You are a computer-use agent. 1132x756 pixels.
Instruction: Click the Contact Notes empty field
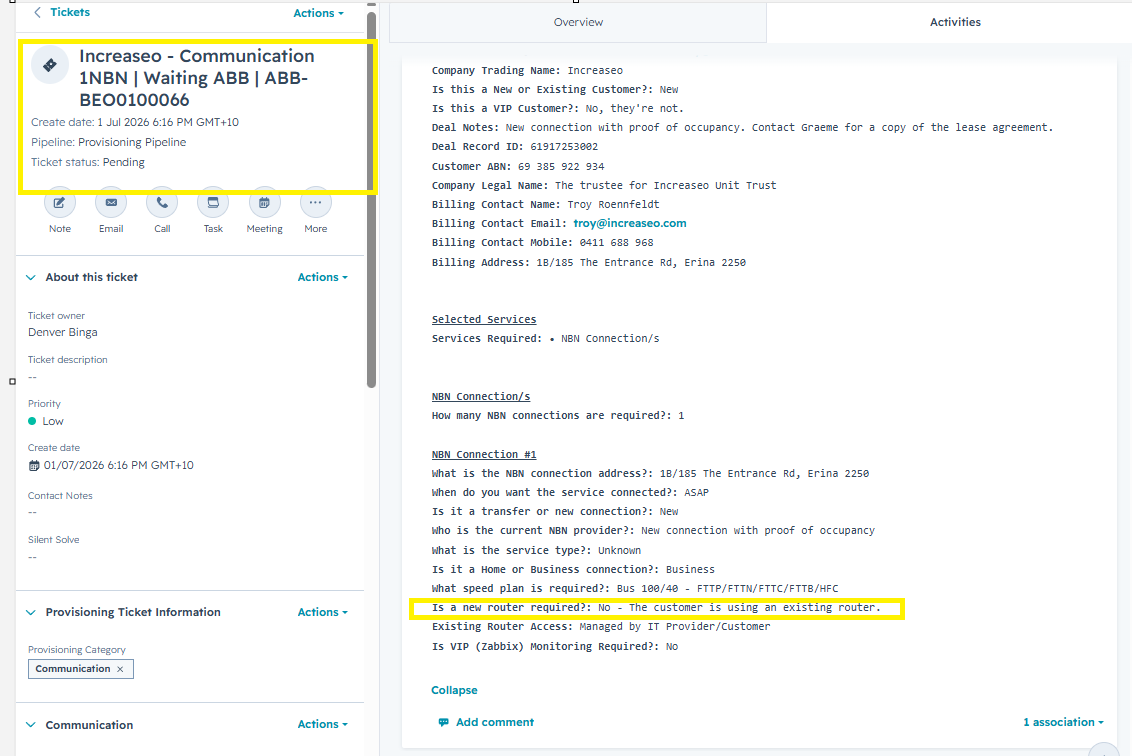point(32,513)
